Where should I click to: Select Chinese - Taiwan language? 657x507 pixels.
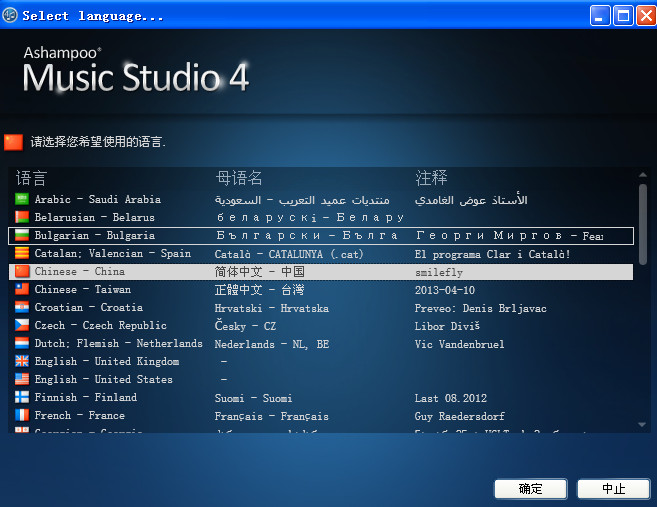321,290
